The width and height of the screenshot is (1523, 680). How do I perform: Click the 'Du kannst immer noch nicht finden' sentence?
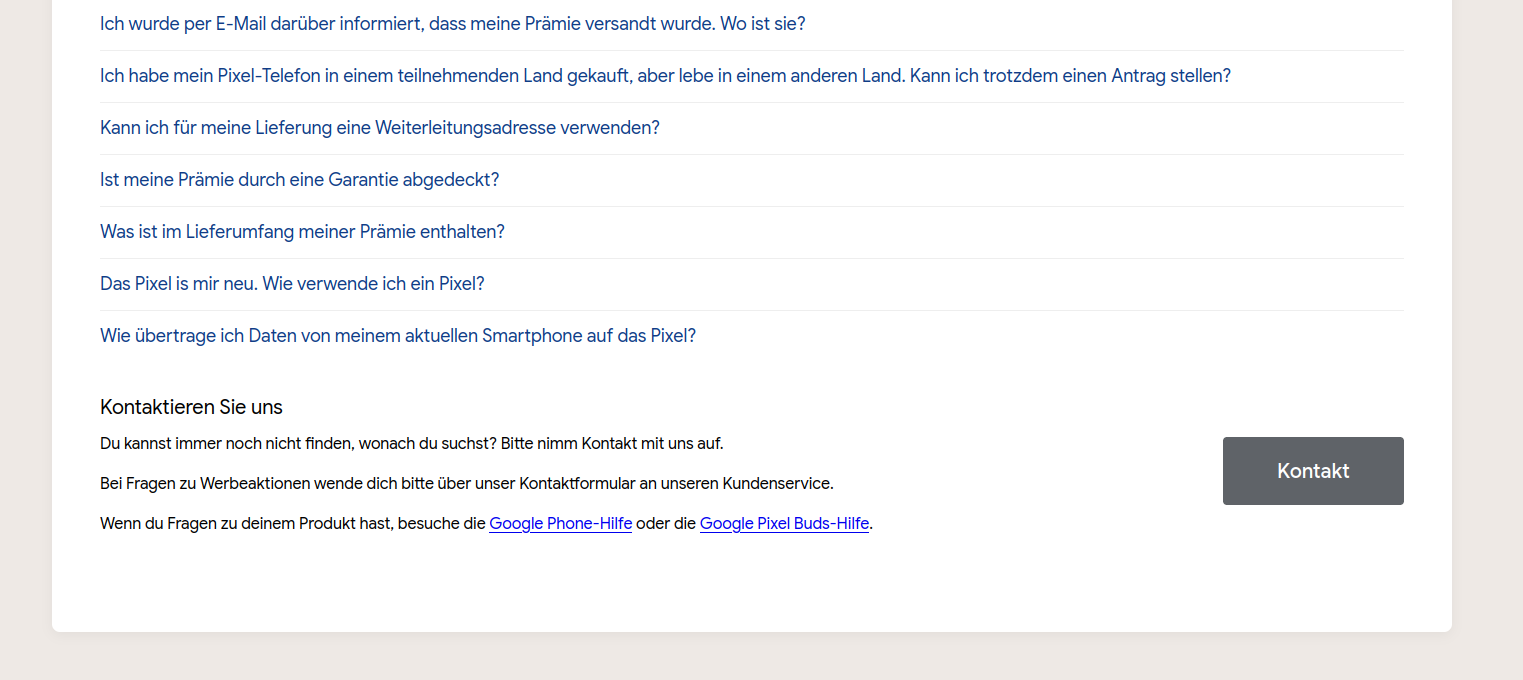[x=298, y=443]
